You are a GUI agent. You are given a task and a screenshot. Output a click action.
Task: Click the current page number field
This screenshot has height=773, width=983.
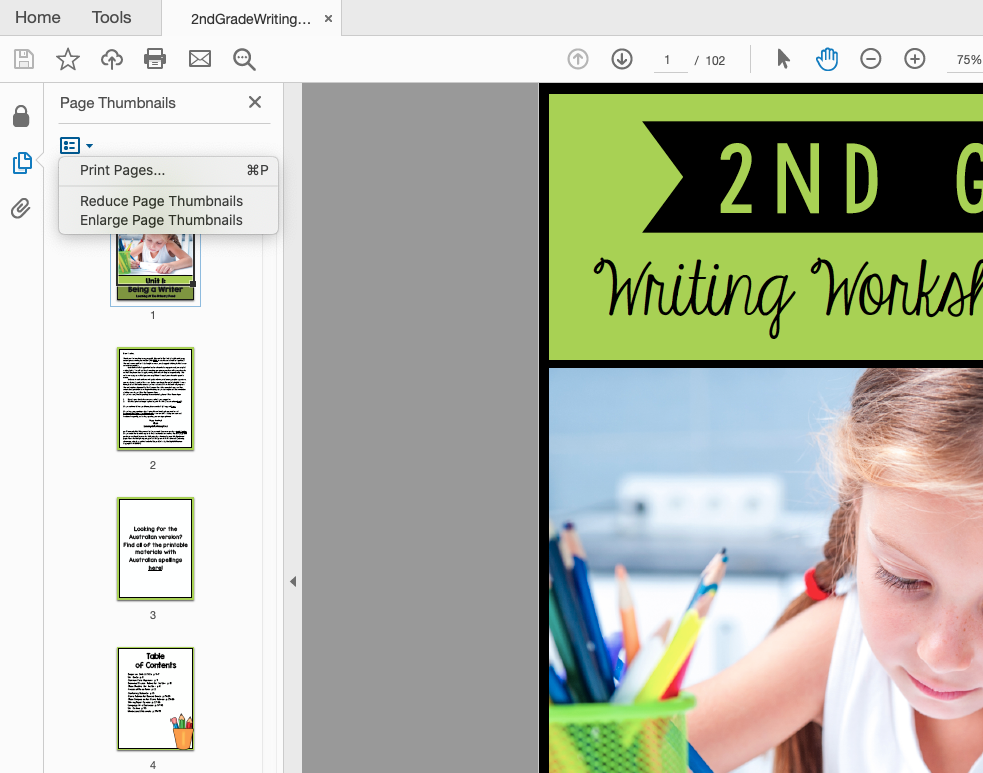[670, 60]
